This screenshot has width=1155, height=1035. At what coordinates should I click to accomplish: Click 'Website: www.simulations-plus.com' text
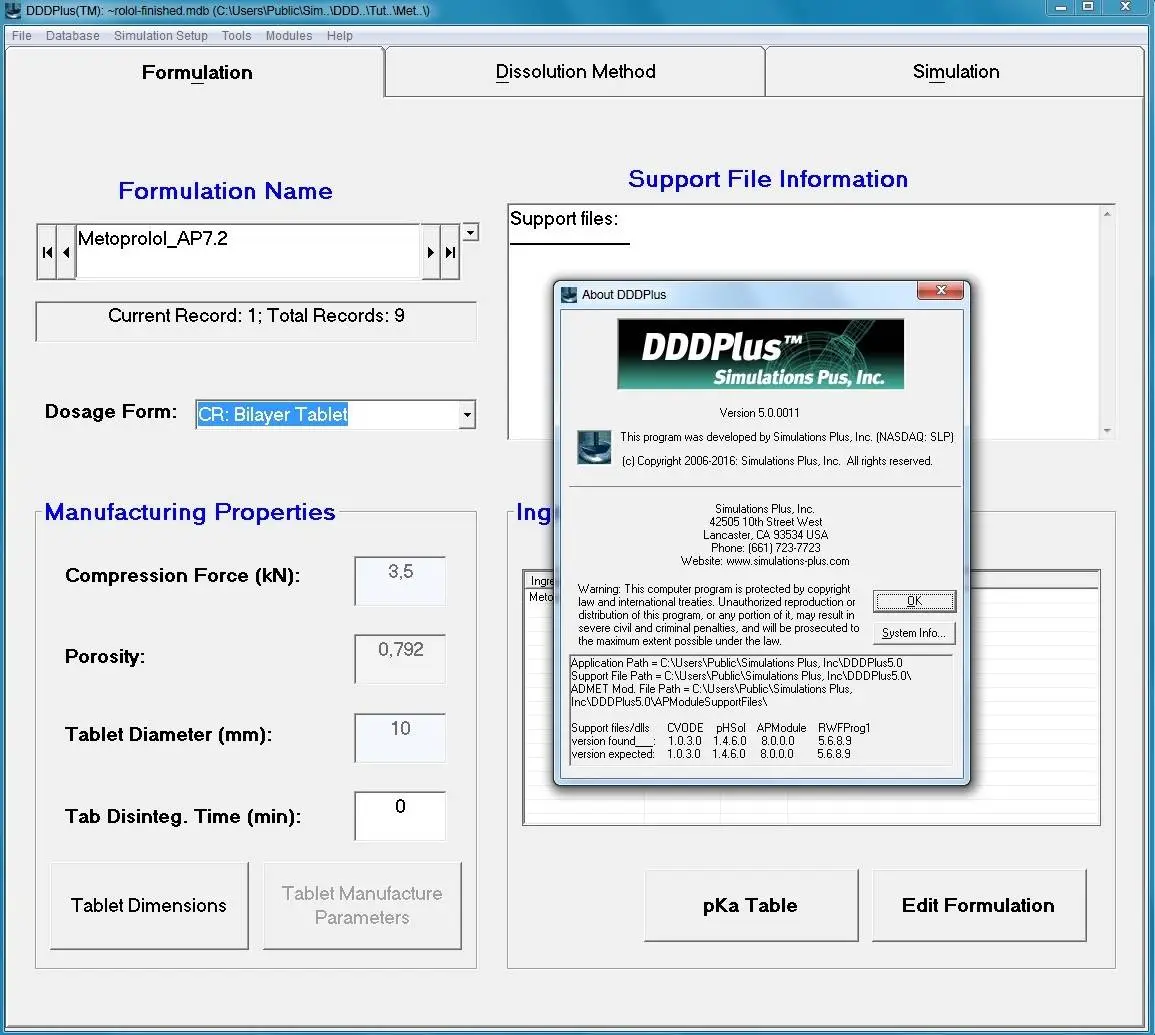coord(765,561)
